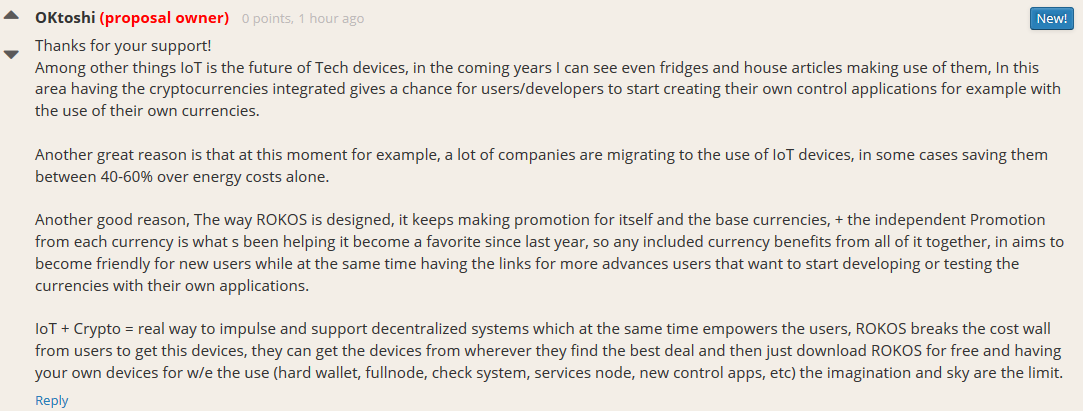Viewport: 1083px width, 411px height.
Task: Click the red "(proposal owner)" label
Action: click(x=164, y=19)
